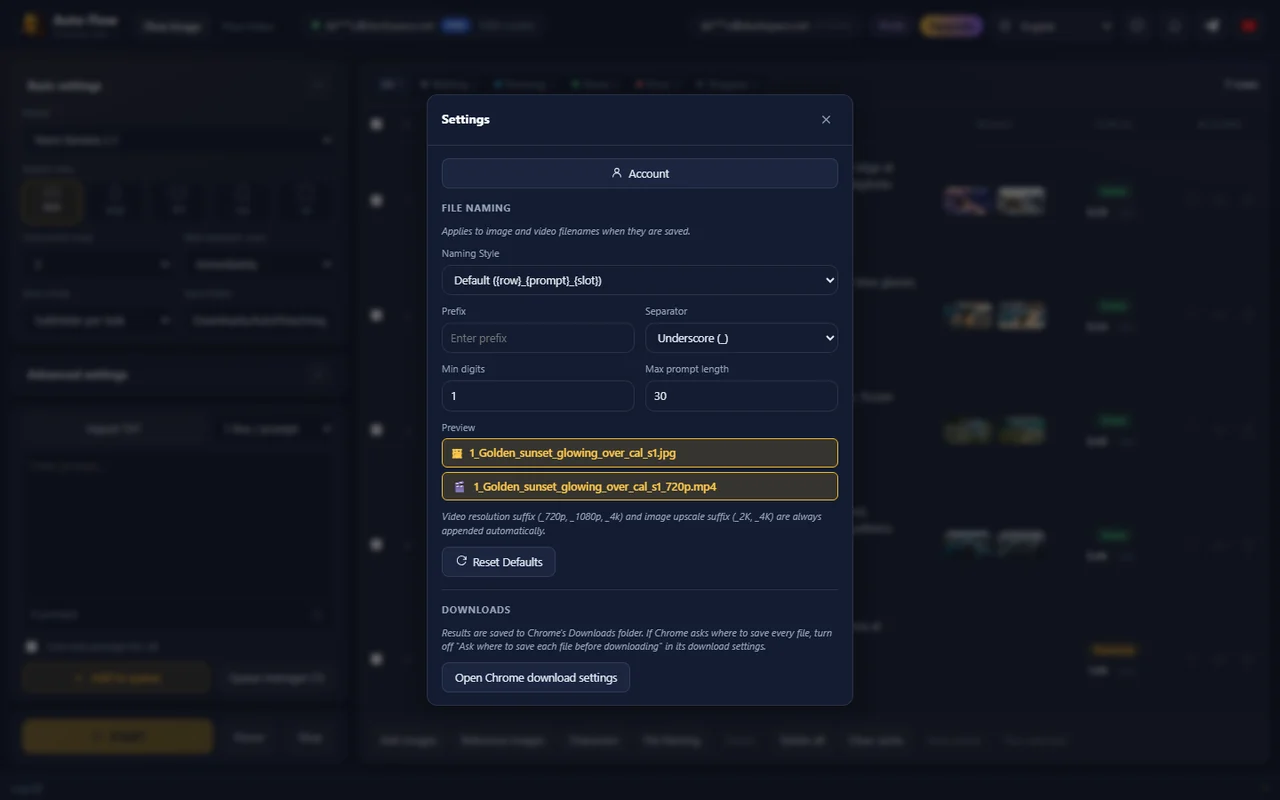Focus the Prefix input field
Image resolution: width=1280 pixels, height=800 pixels.
[538, 338]
